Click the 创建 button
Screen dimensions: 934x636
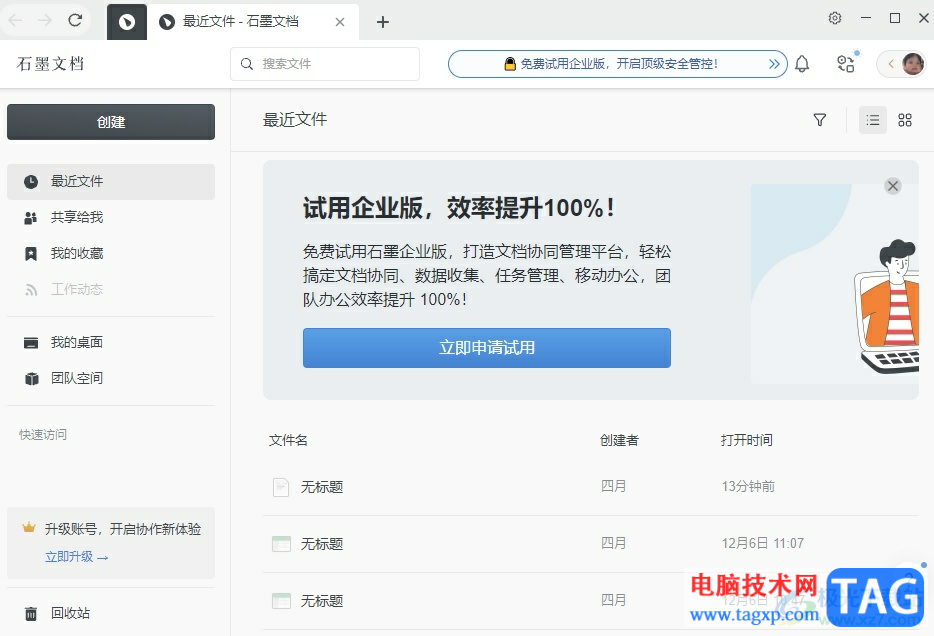click(x=111, y=122)
